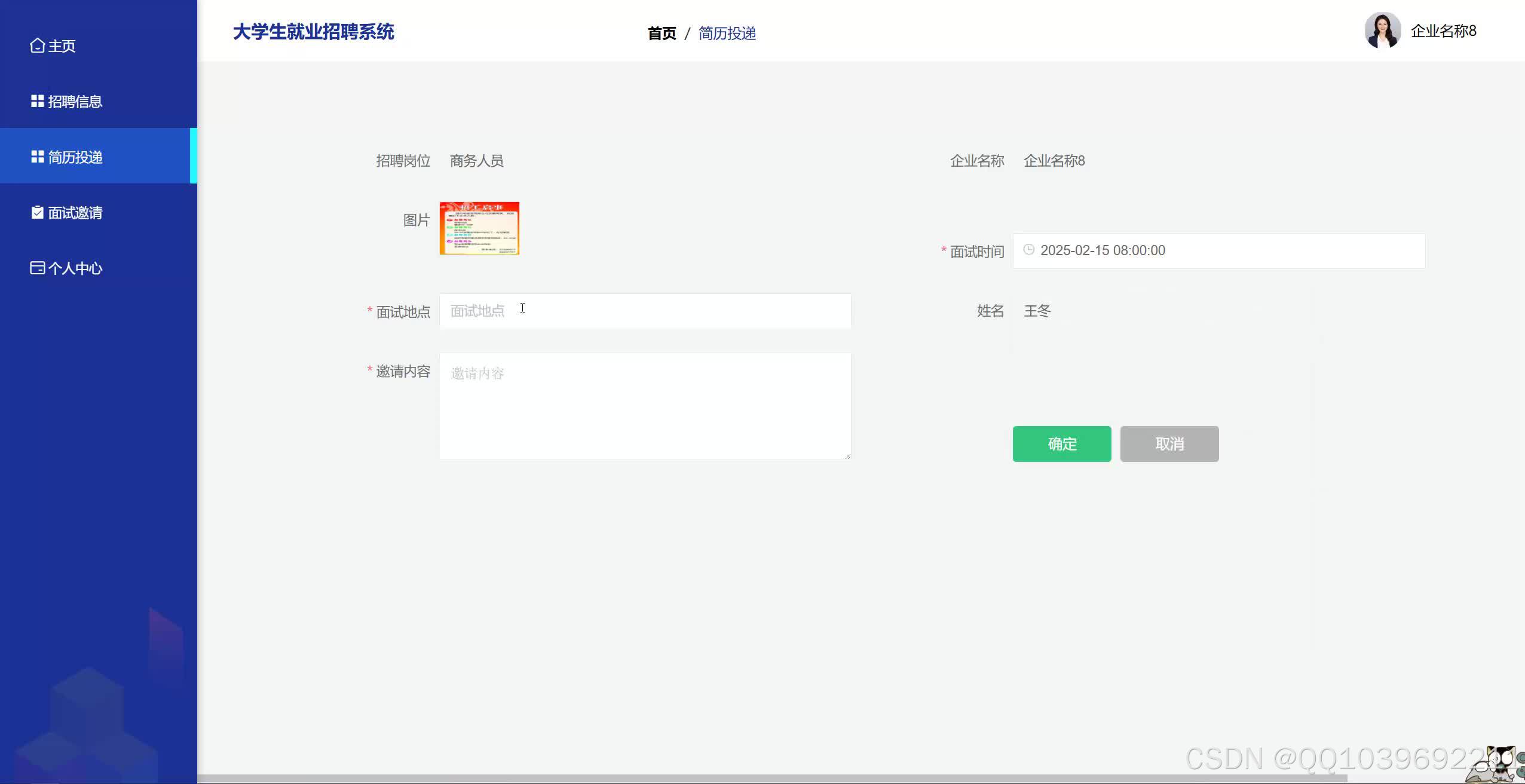Open 个人中心 via its sidebar icon

[x=37, y=268]
